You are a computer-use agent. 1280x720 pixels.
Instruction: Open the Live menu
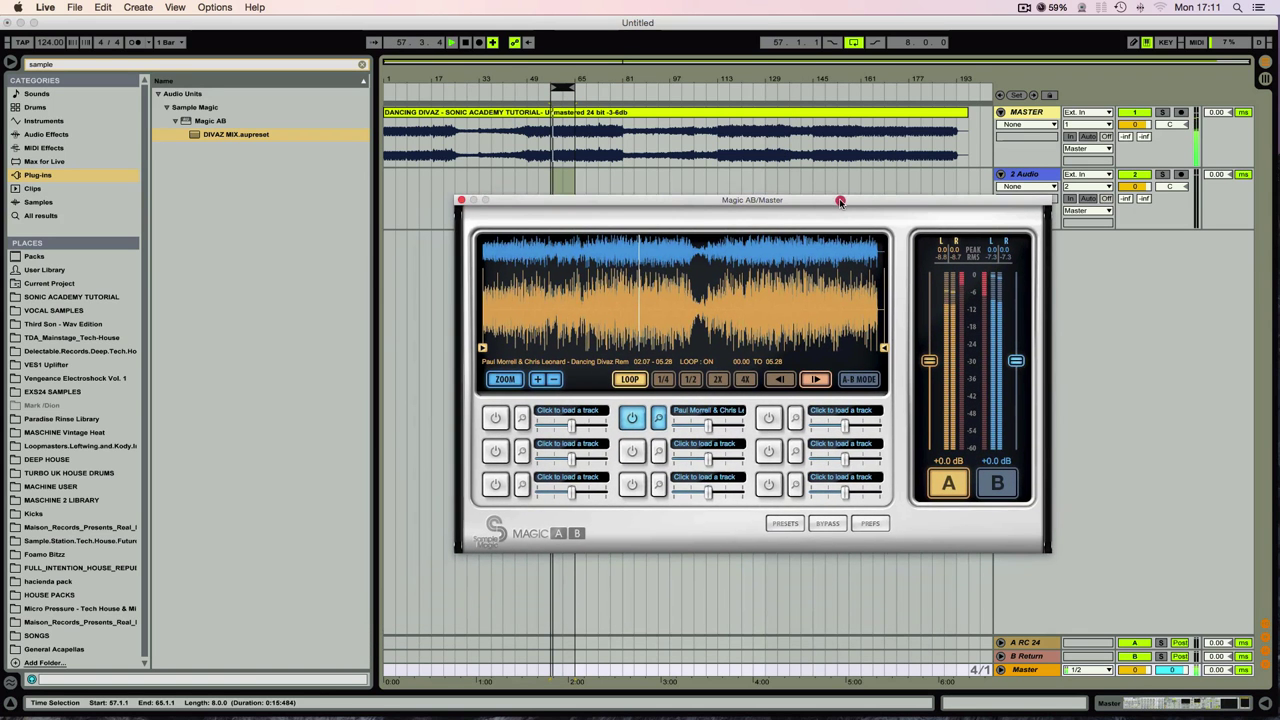click(45, 7)
